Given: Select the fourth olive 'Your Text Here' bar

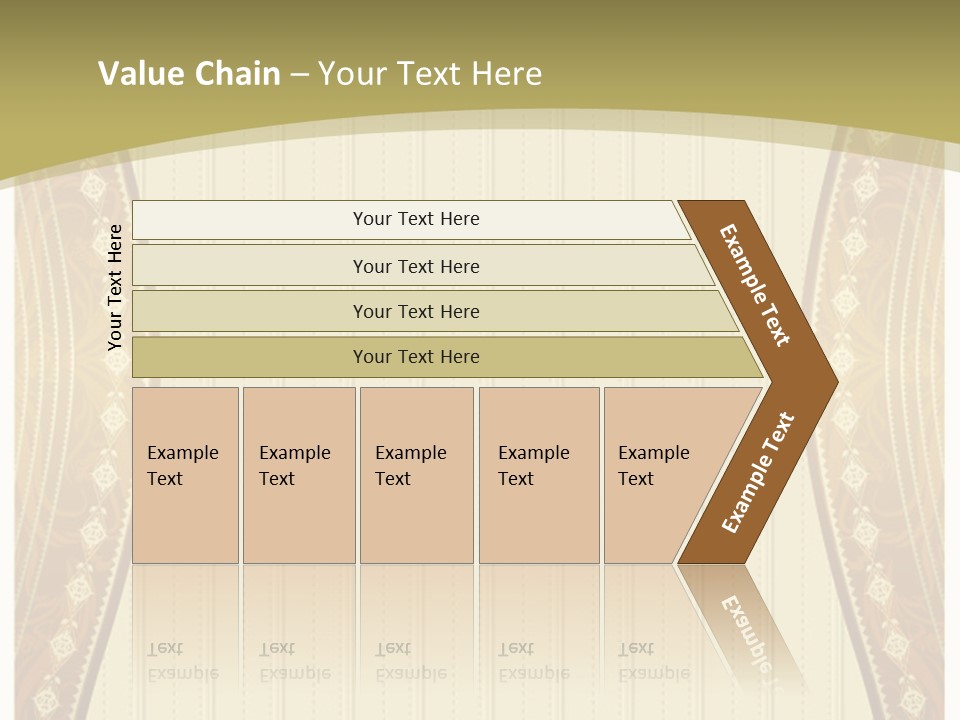Looking at the screenshot, I should [448, 357].
